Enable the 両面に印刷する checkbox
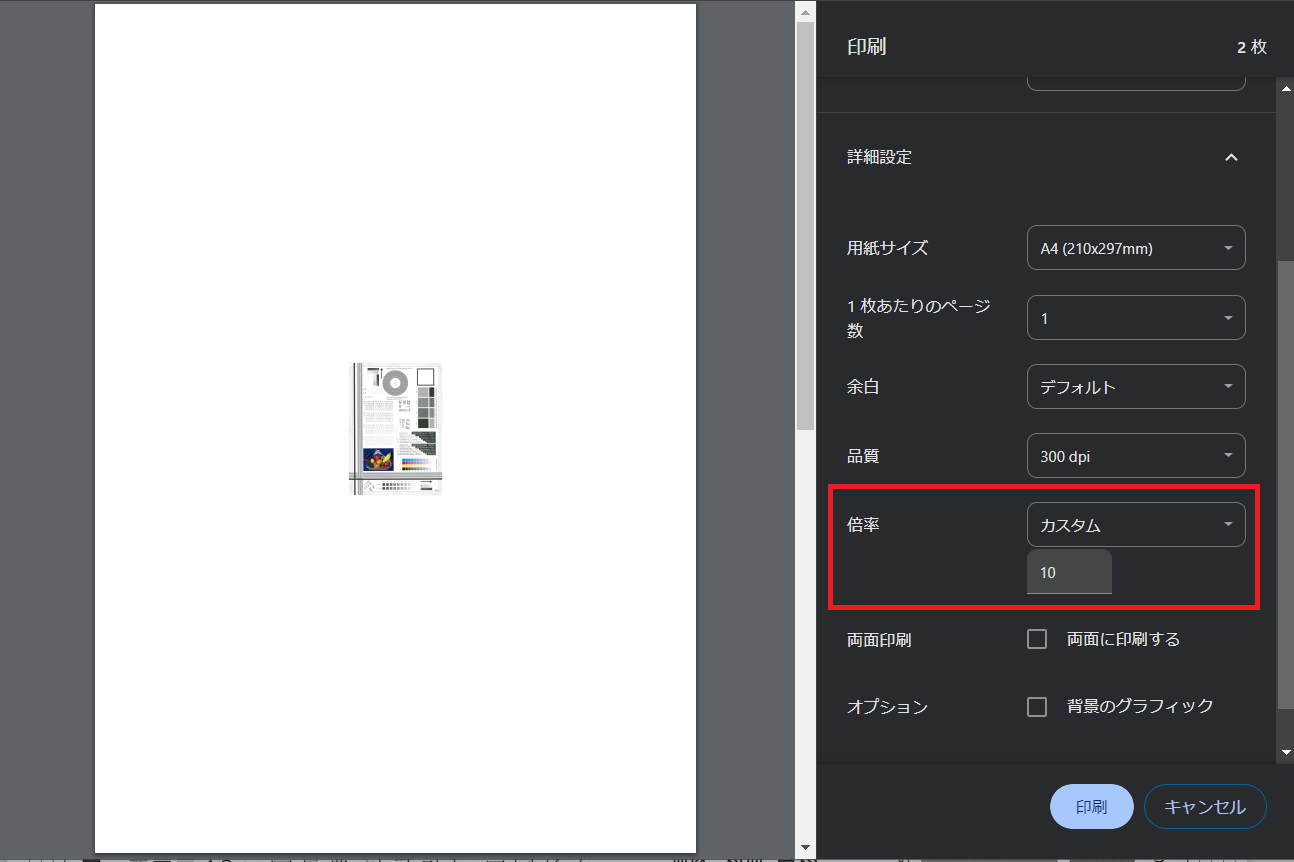The height and width of the screenshot is (862, 1294). (1037, 639)
